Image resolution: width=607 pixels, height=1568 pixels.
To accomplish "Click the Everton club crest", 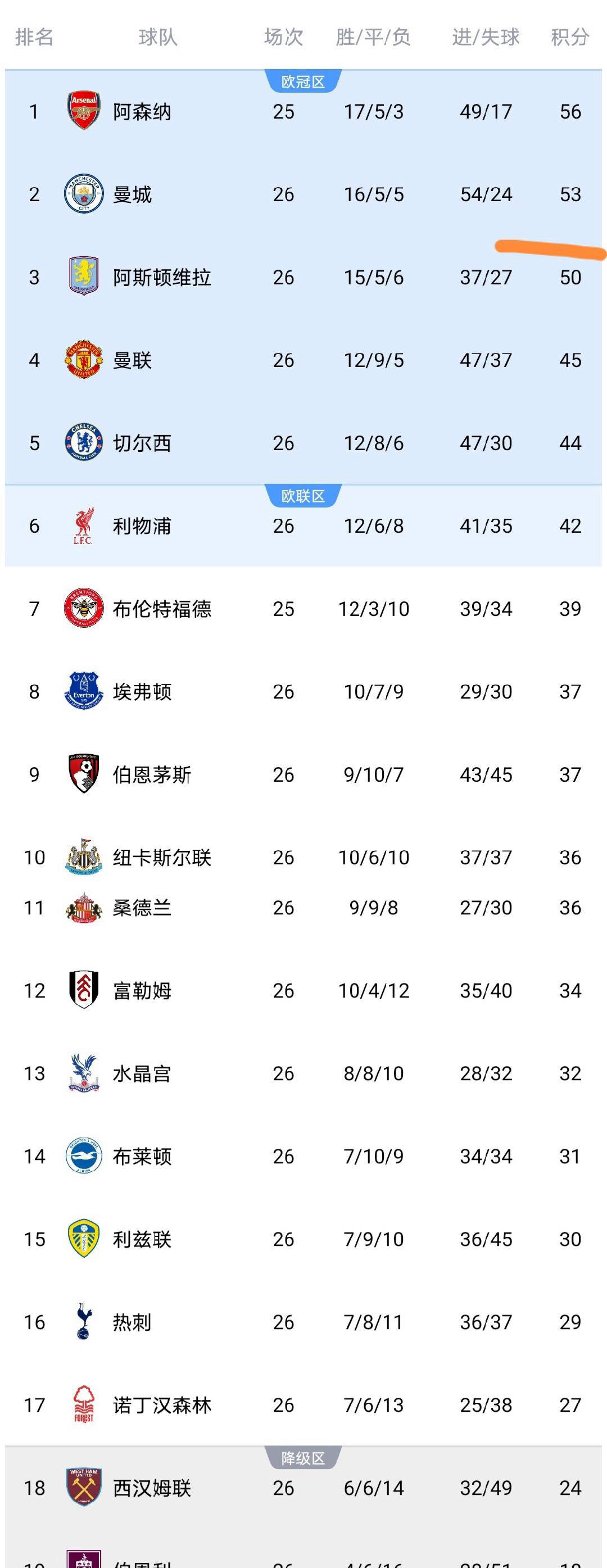I will click(83, 691).
